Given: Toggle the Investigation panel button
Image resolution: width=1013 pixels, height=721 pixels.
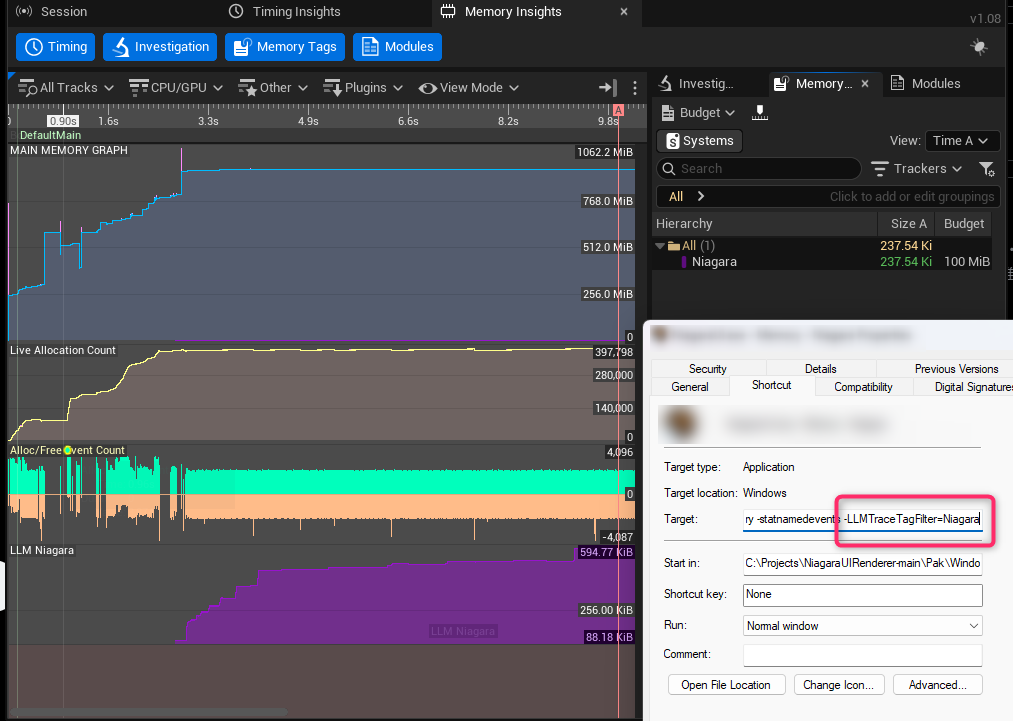Looking at the screenshot, I should click(x=160, y=47).
